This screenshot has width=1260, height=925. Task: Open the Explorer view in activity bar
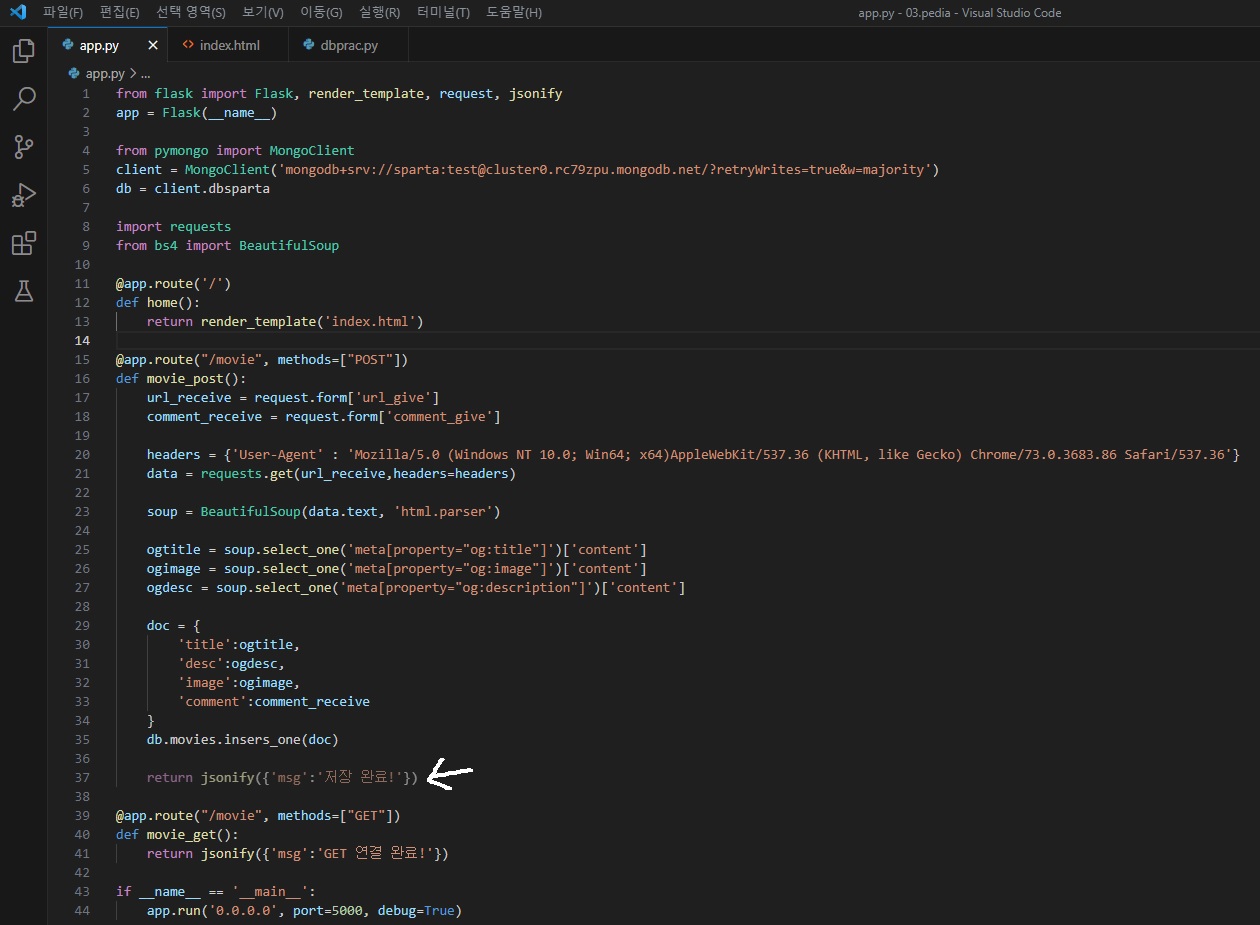[23, 51]
